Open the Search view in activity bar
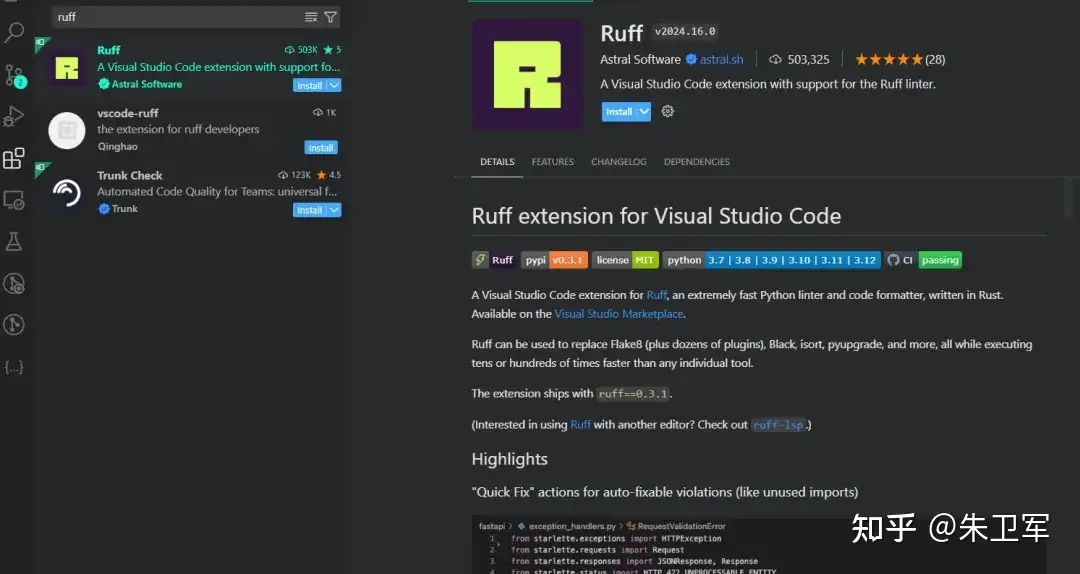This screenshot has width=1080, height=574. tap(14, 32)
